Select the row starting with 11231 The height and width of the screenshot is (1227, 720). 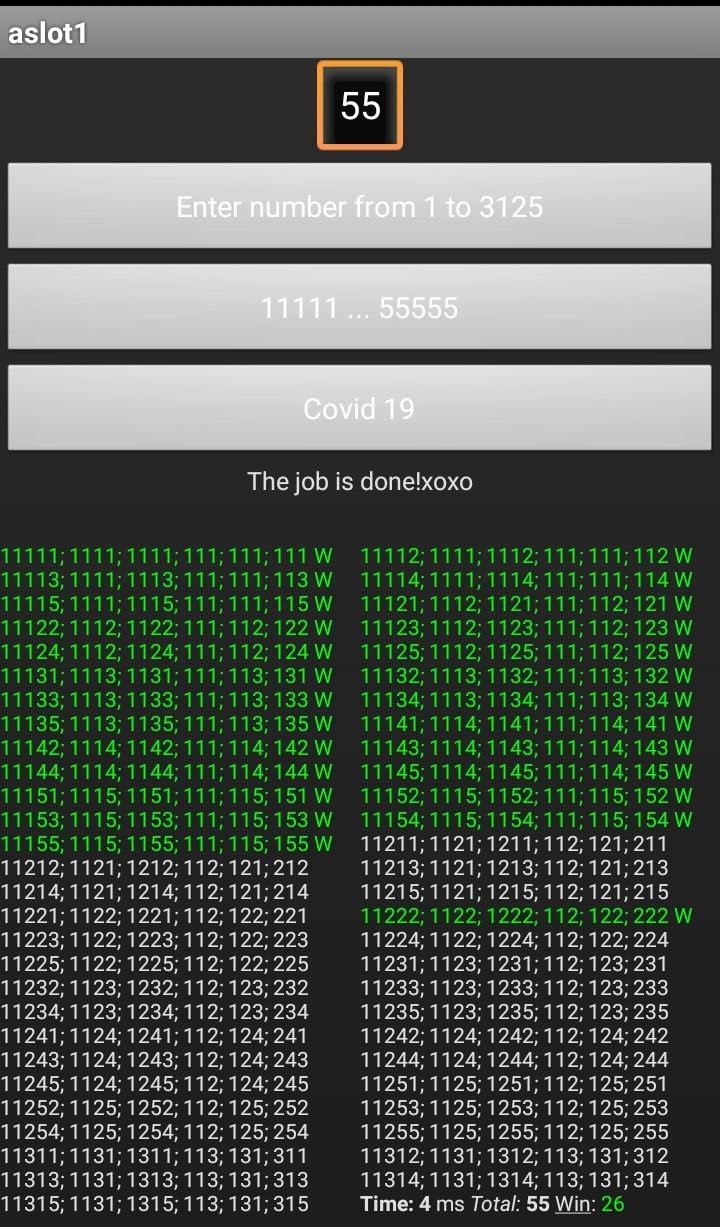tap(514, 963)
